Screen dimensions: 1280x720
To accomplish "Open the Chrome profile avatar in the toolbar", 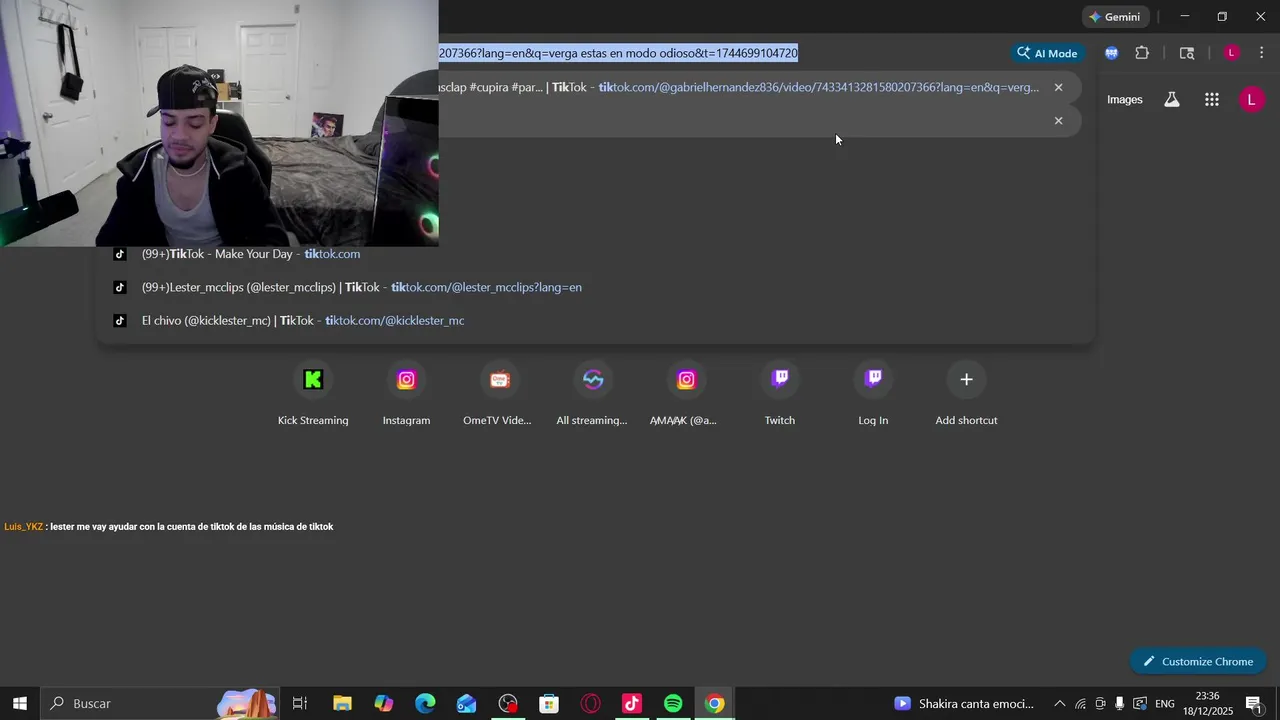I will (x=1232, y=53).
